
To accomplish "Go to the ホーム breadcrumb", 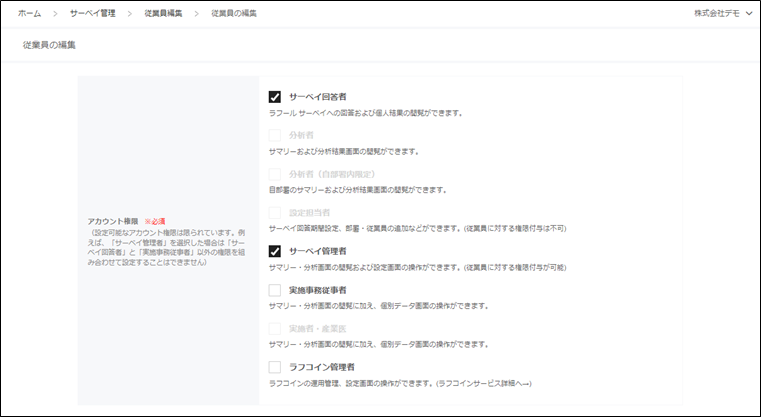I will [30, 14].
